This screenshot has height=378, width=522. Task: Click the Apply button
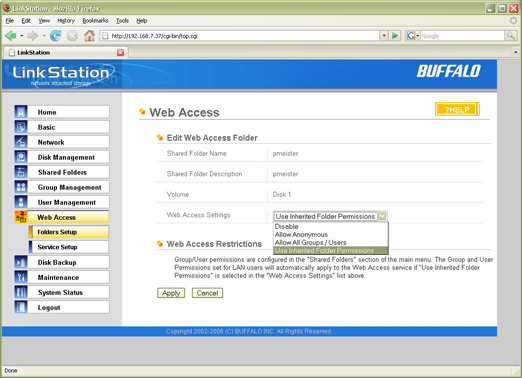[x=171, y=293]
